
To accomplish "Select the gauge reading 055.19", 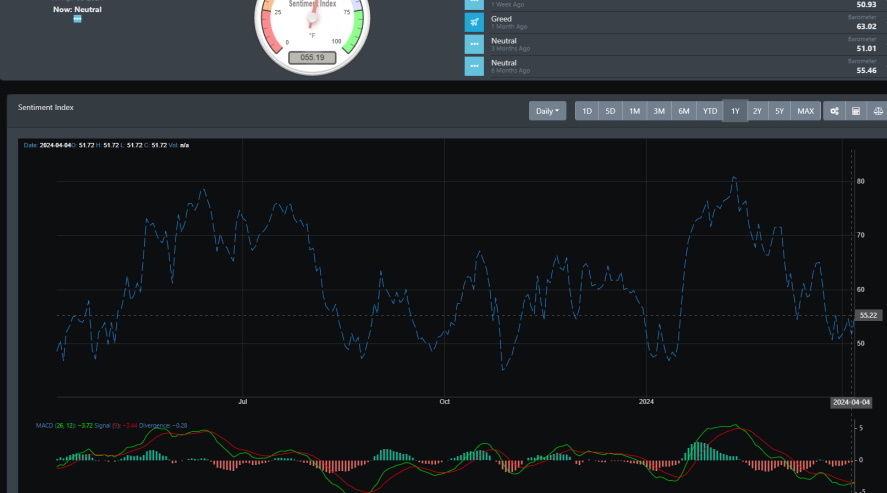I will coord(312,57).
